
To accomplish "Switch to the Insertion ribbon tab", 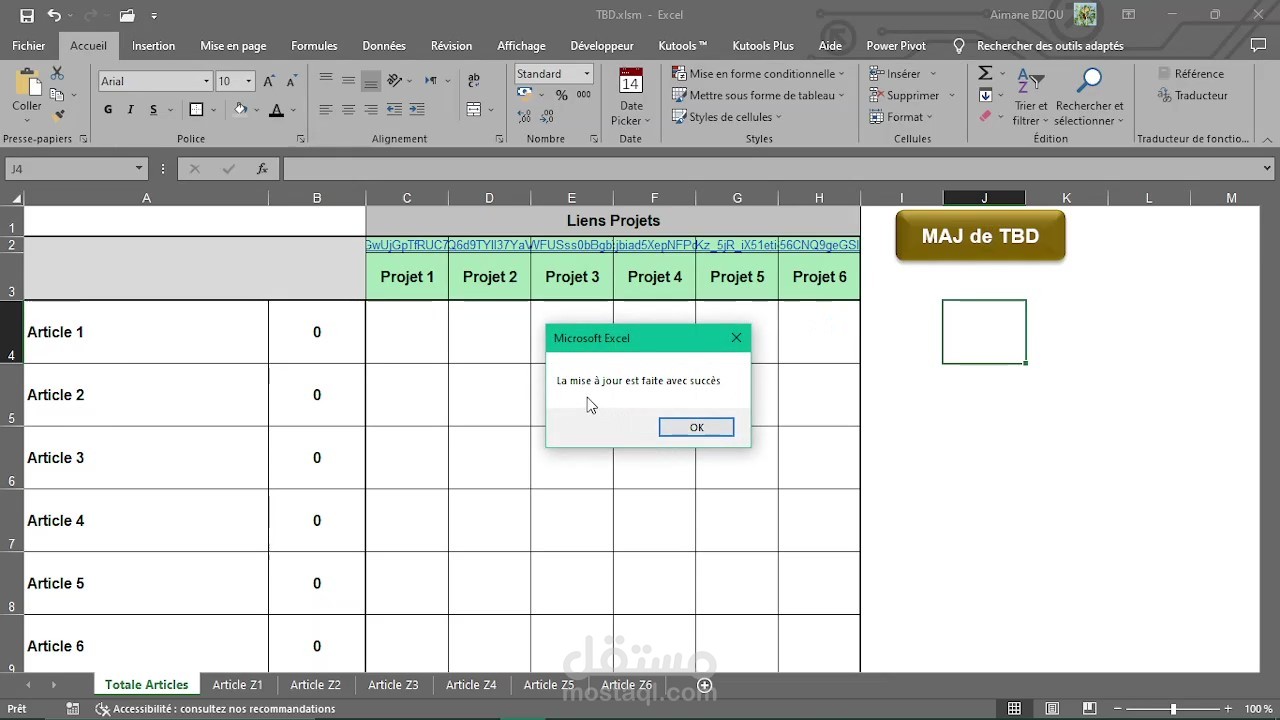I will [153, 46].
